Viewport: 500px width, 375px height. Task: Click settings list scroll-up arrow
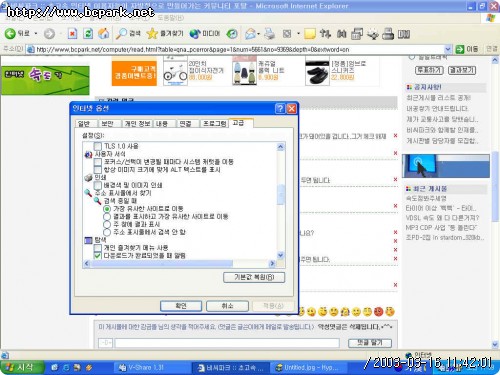(281, 146)
